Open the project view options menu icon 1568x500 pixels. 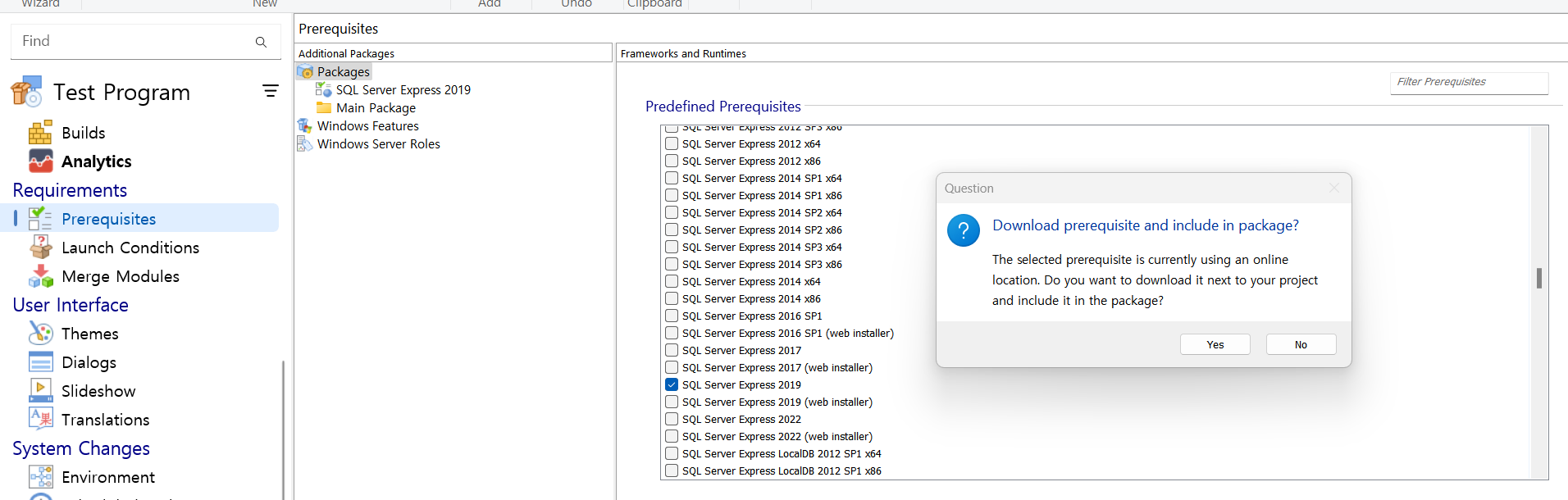tap(270, 91)
